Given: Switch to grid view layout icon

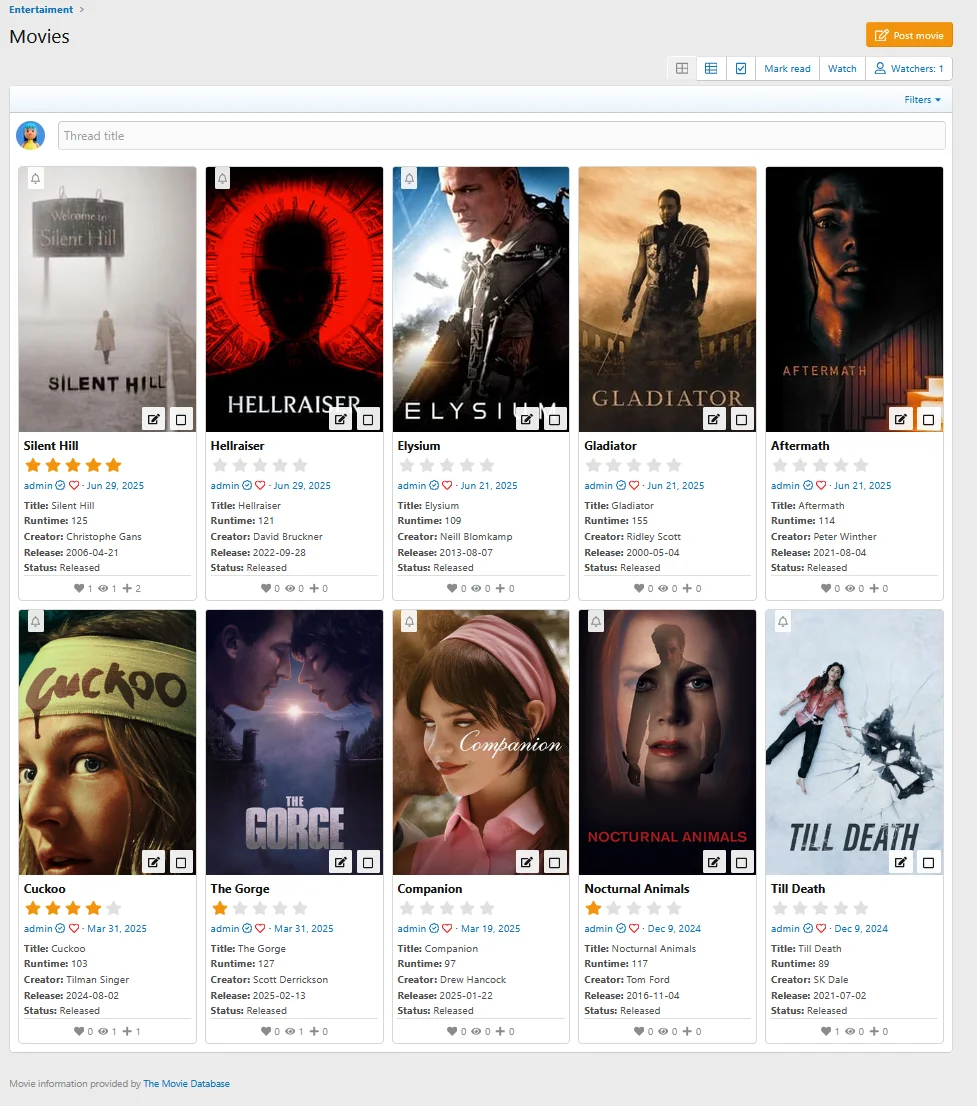Looking at the screenshot, I should [x=682, y=68].
